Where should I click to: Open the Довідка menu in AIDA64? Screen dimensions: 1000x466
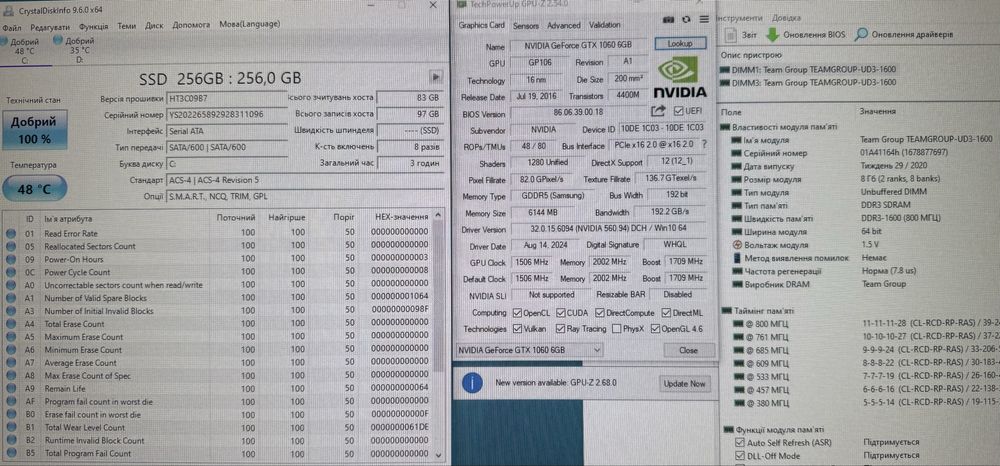[x=787, y=18]
